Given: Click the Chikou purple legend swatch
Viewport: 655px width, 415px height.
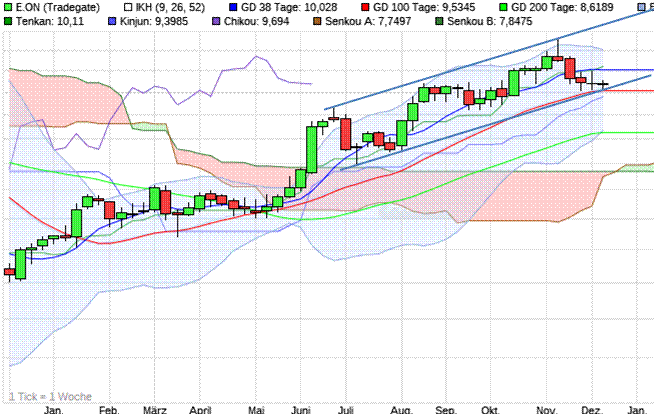Looking at the screenshot, I should point(216,21).
